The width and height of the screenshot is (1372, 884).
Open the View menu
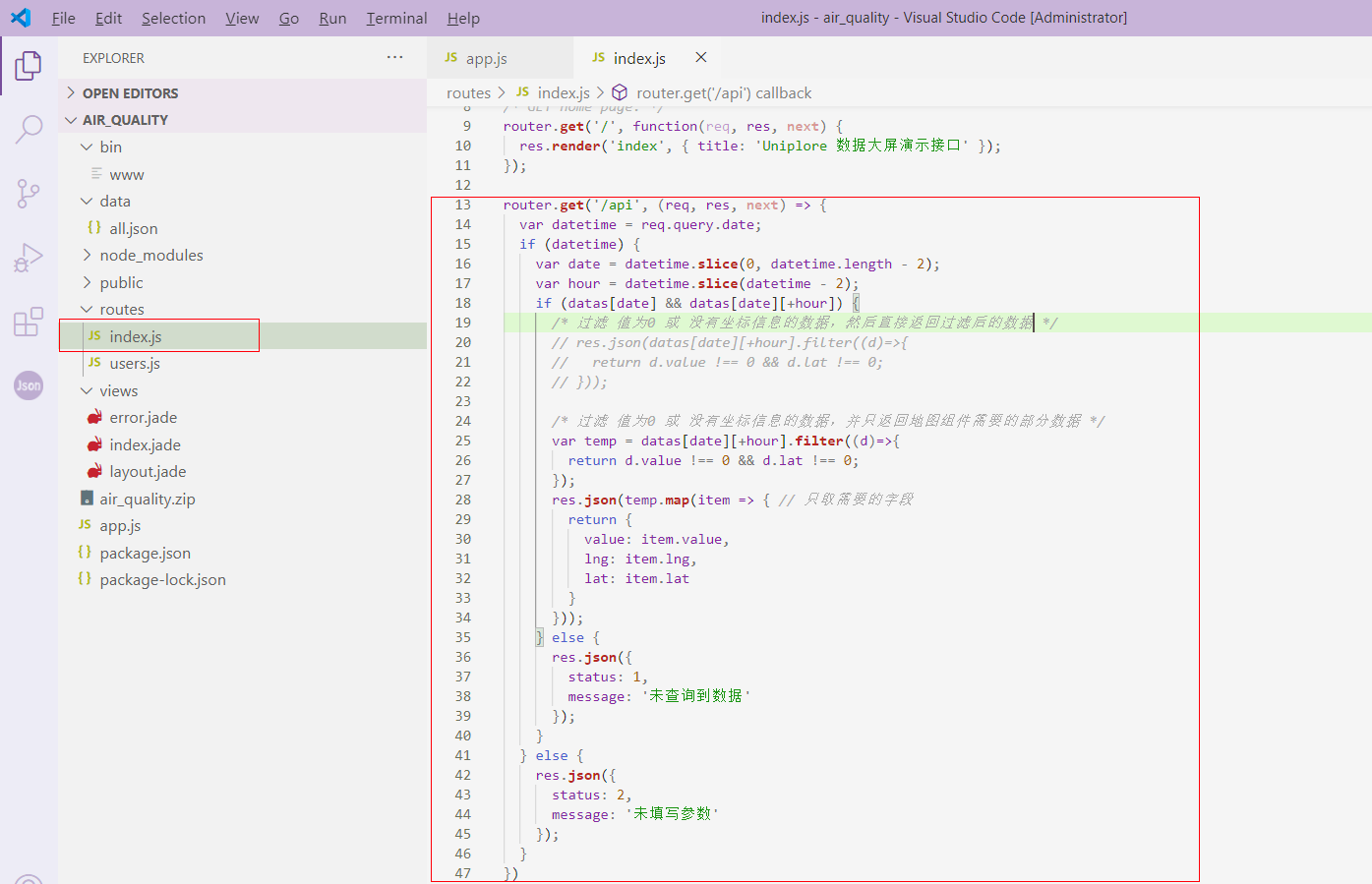(x=242, y=18)
